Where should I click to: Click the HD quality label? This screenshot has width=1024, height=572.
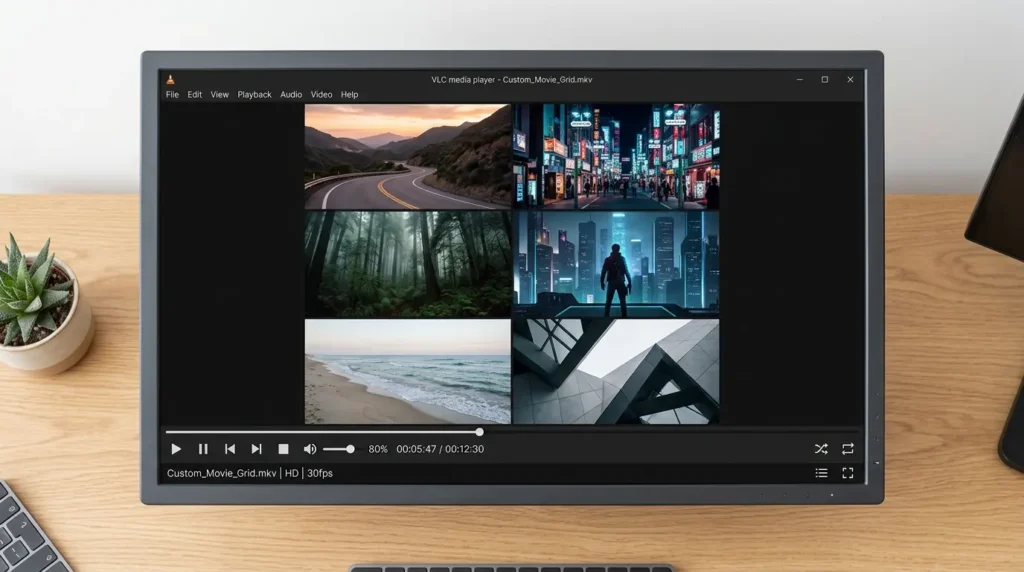coord(291,473)
